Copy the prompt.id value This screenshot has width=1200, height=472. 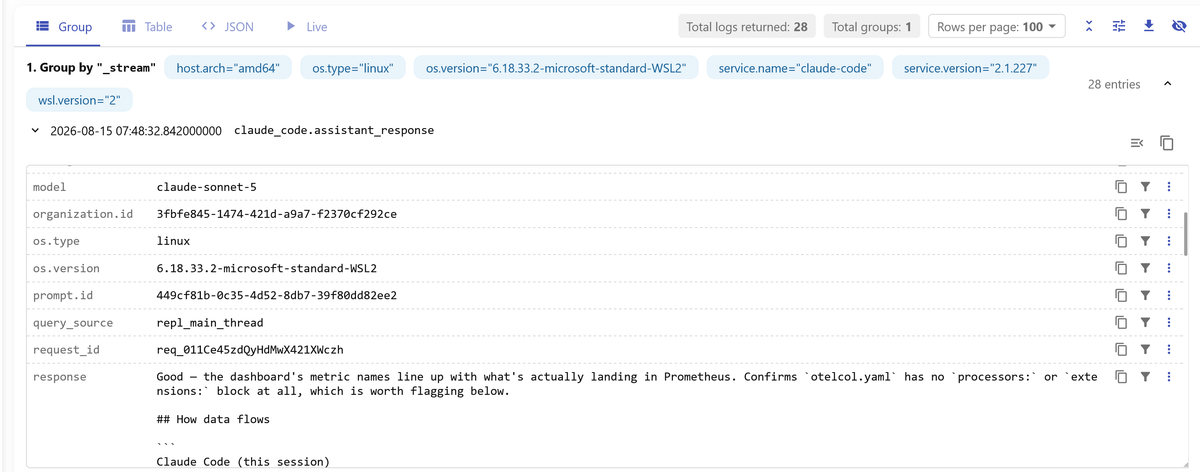(1121, 295)
